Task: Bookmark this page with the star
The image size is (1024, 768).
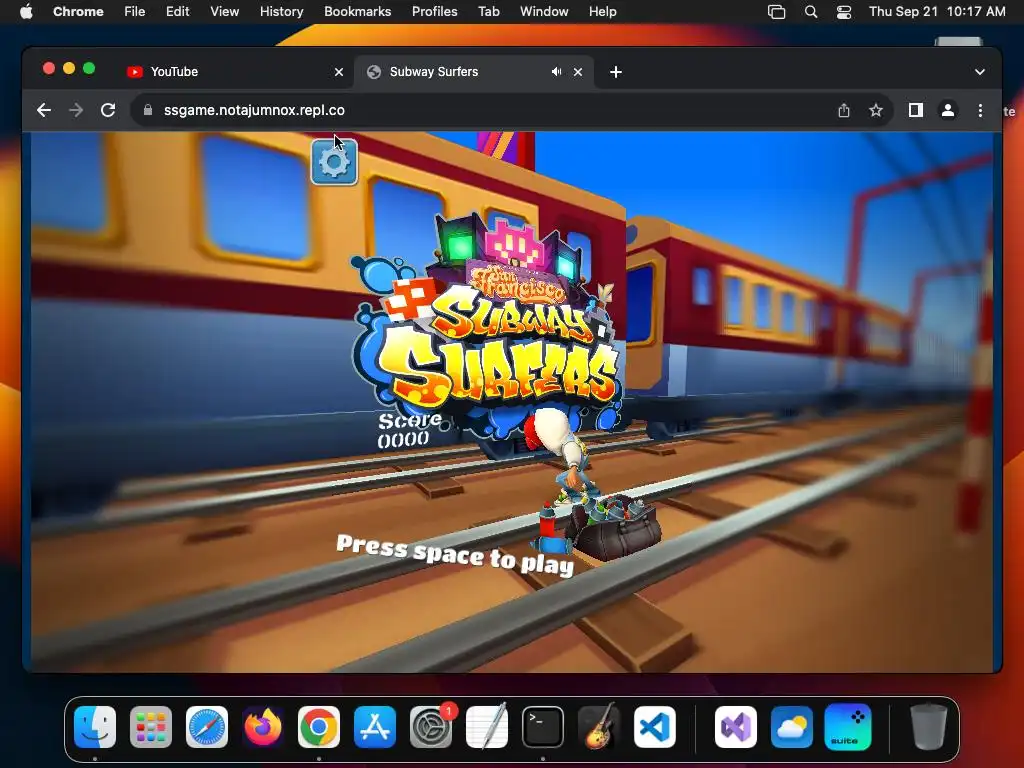Action: (x=876, y=110)
